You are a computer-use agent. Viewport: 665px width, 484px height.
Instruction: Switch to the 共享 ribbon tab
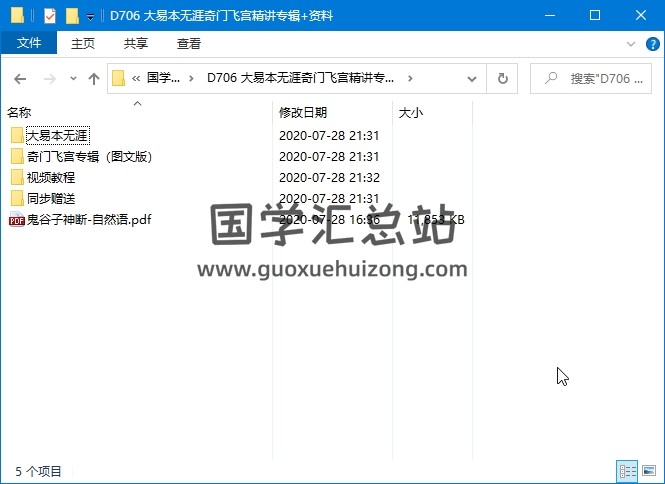(x=136, y=43)
